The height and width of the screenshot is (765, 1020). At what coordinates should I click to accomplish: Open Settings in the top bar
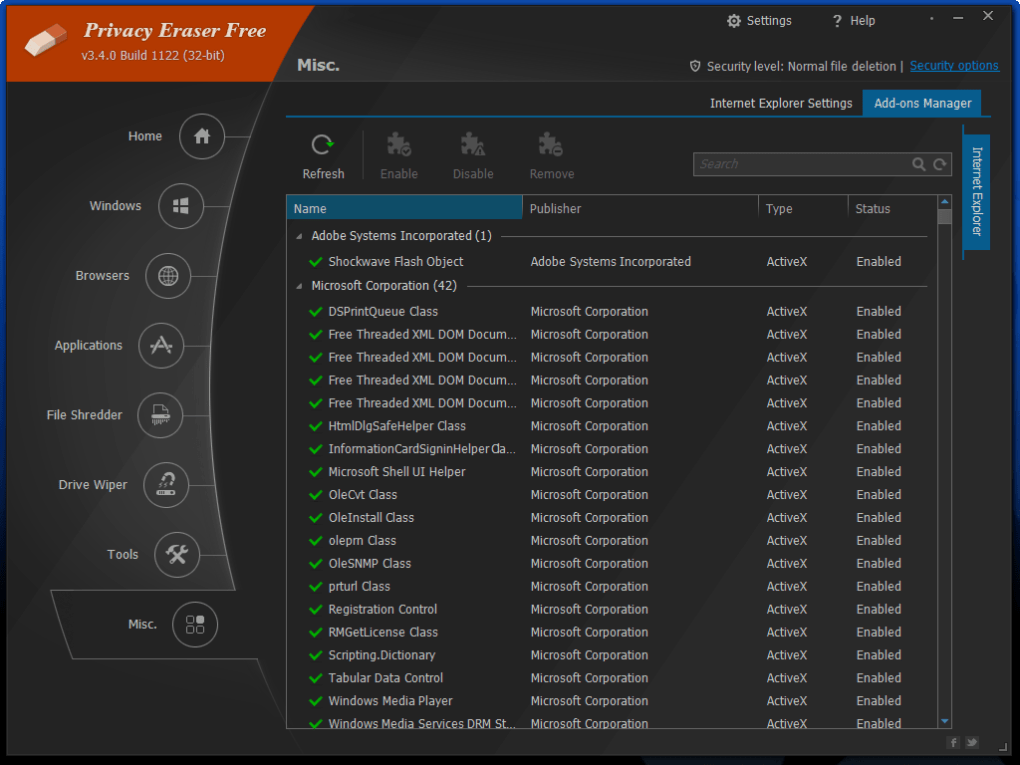click(x=759, y=21)
